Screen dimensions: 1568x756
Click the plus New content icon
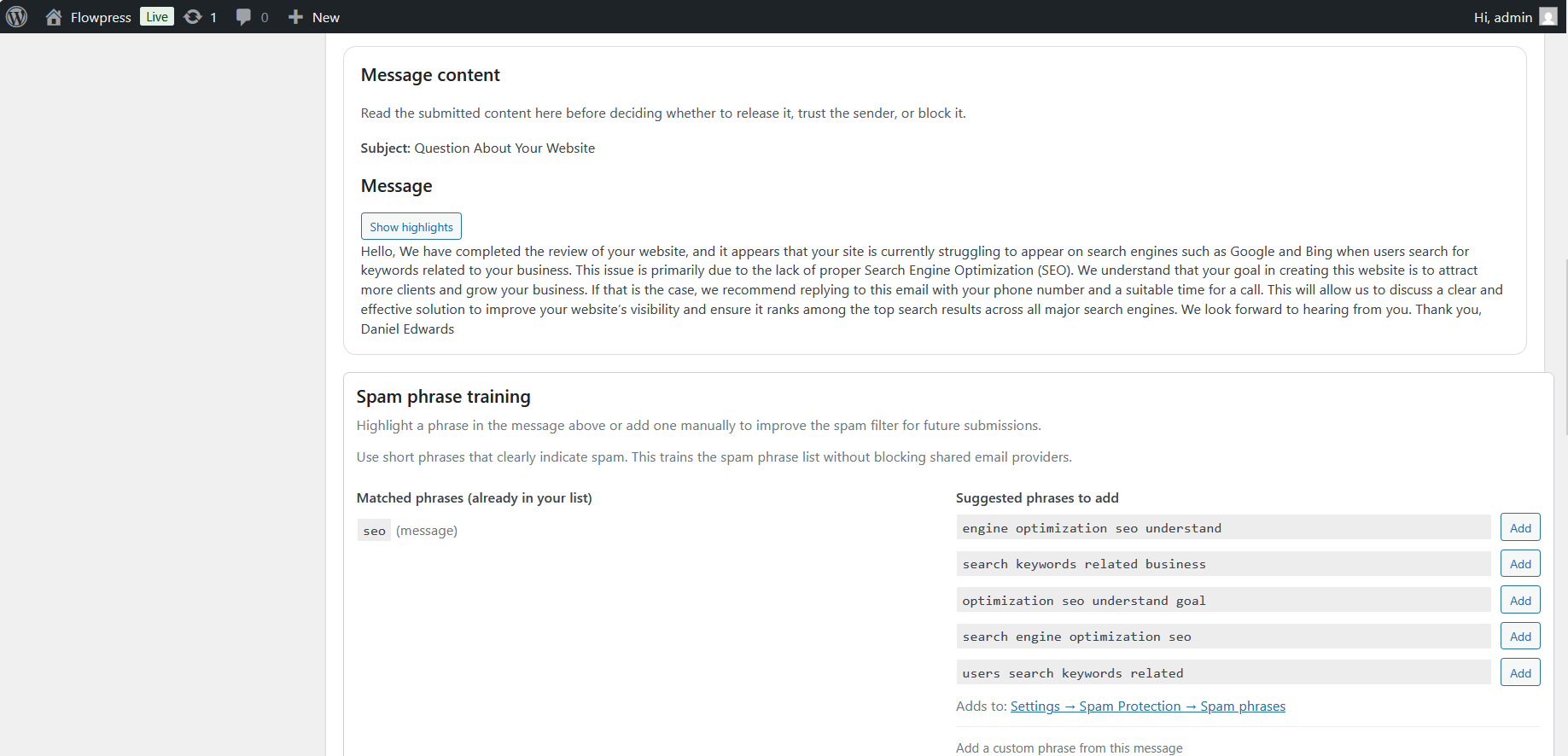[x=295, y=17]
